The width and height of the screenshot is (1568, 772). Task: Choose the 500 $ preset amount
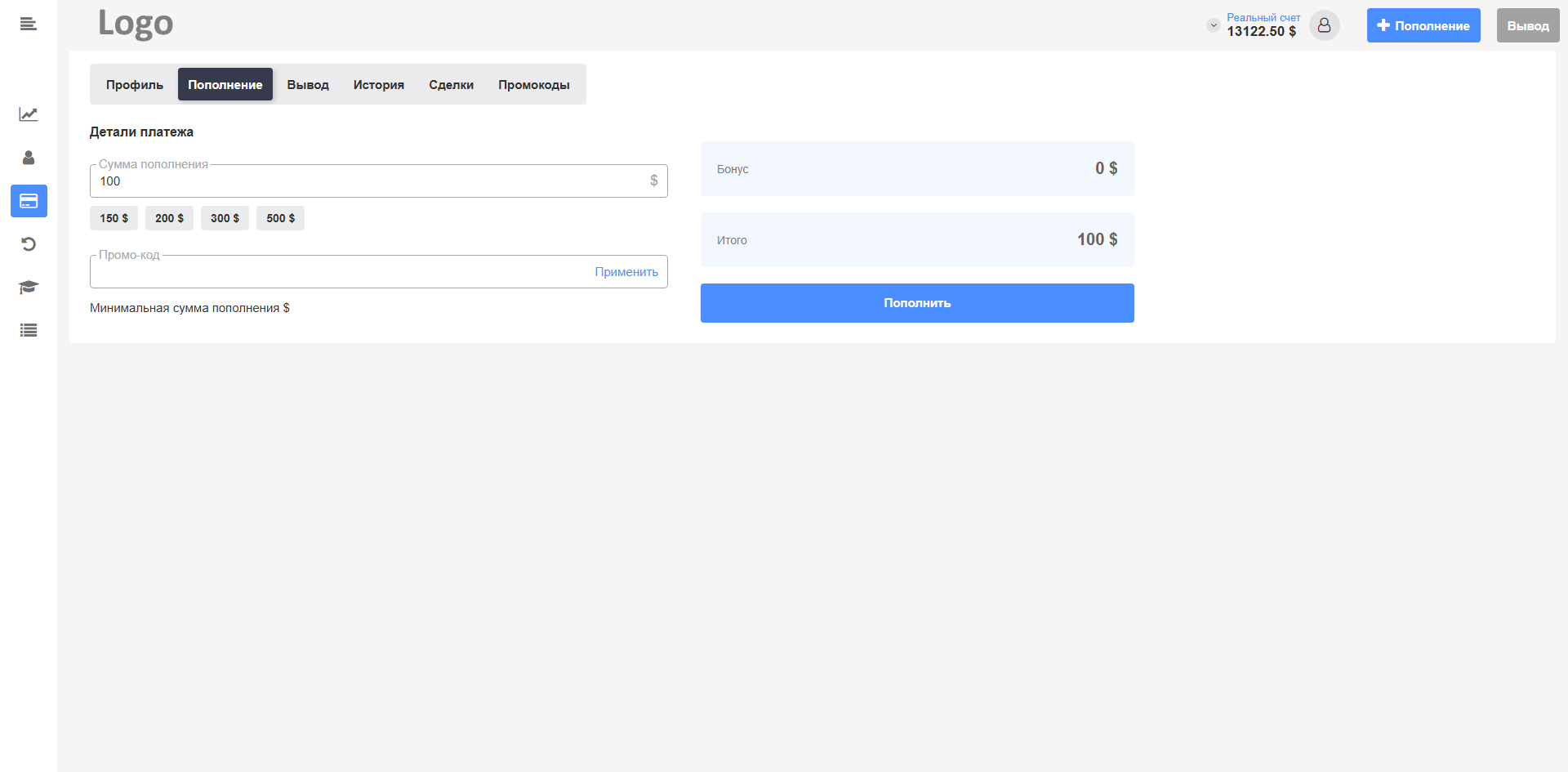coord(280,218)
